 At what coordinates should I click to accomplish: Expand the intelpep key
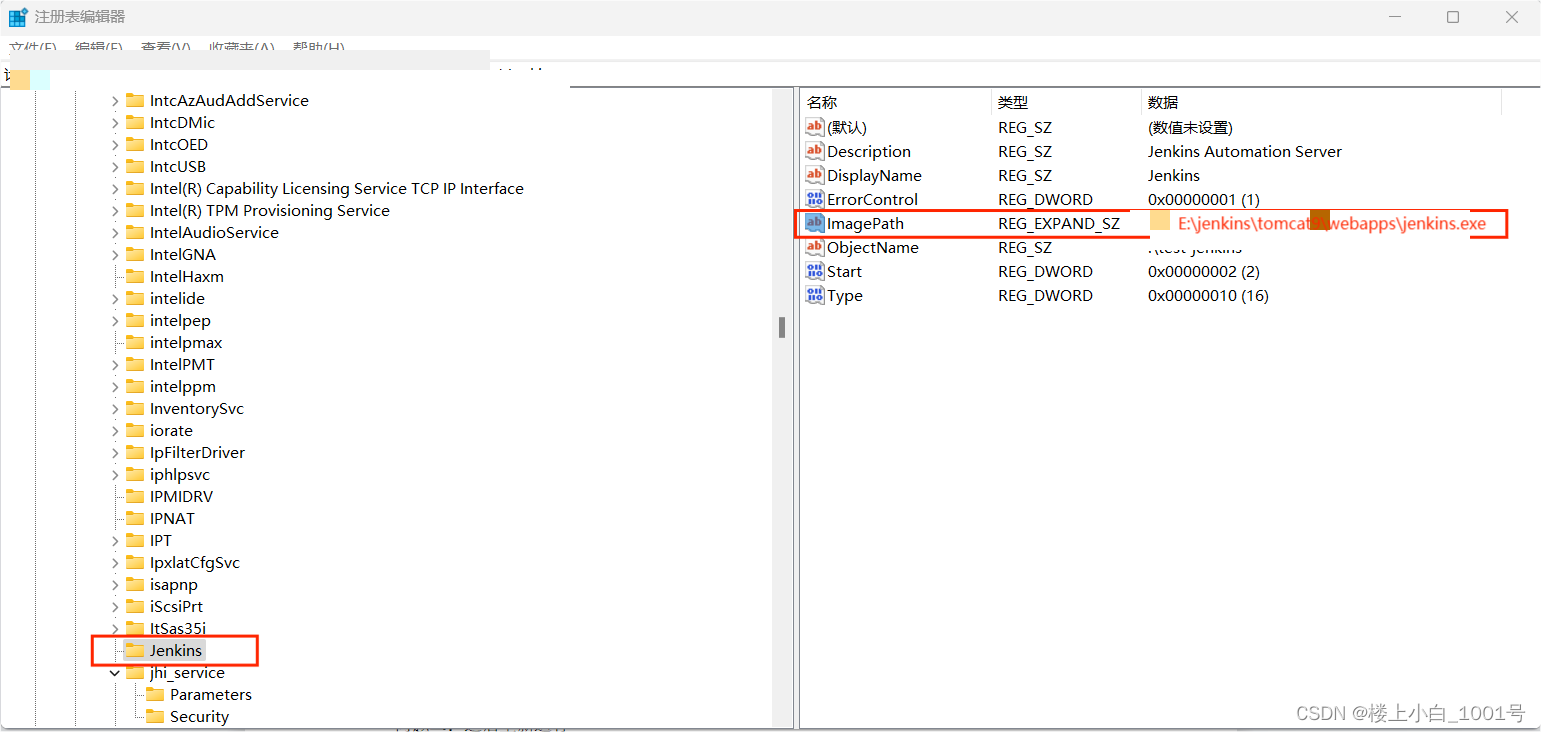coord(115,320)
